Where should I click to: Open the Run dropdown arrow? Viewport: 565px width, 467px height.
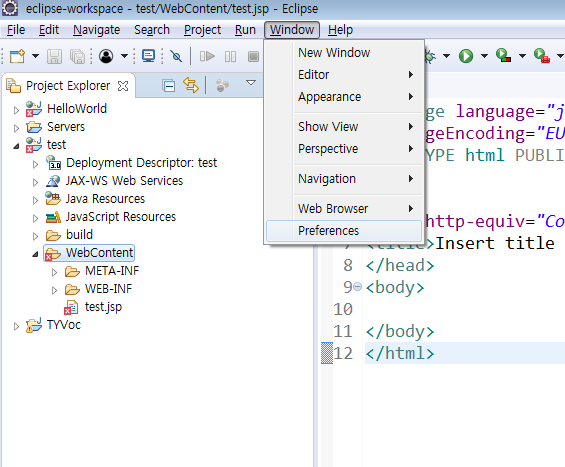[484, 56]
